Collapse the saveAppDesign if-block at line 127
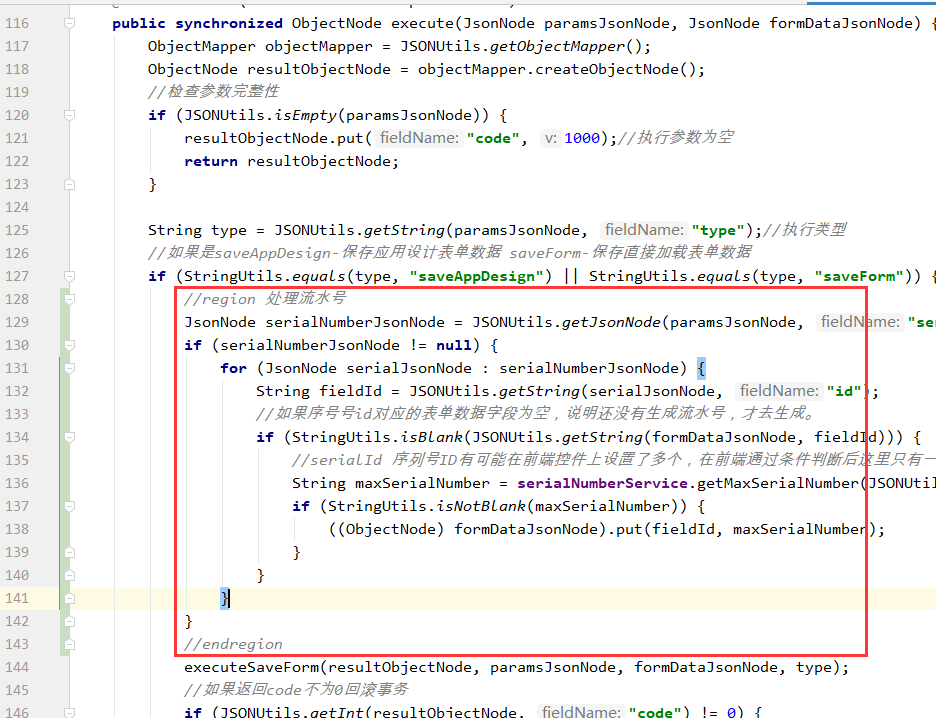This screenshot has height=718, width=936. click(x=72, y=276)
